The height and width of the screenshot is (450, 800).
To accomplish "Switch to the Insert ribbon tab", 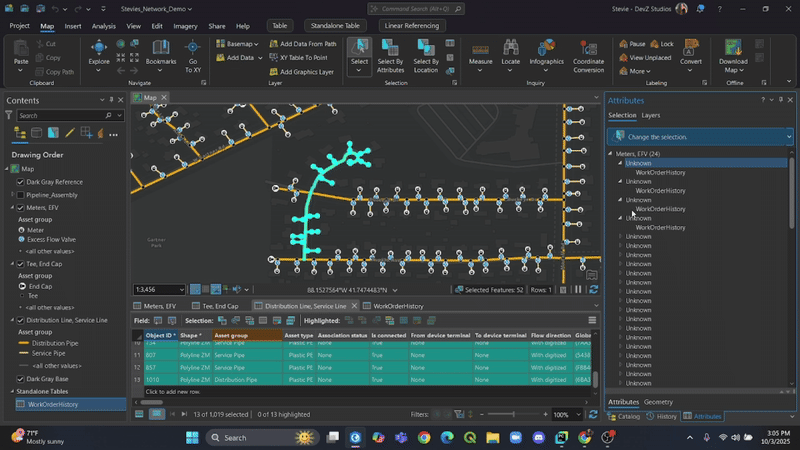I will [x=73, y=26].
